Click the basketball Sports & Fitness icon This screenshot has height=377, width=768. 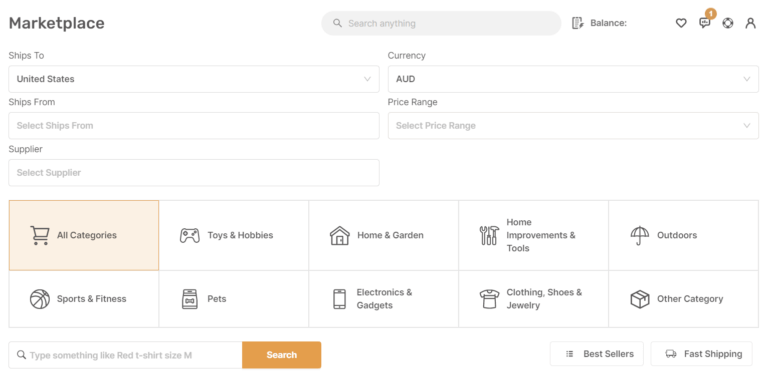(x=40, y=299)
